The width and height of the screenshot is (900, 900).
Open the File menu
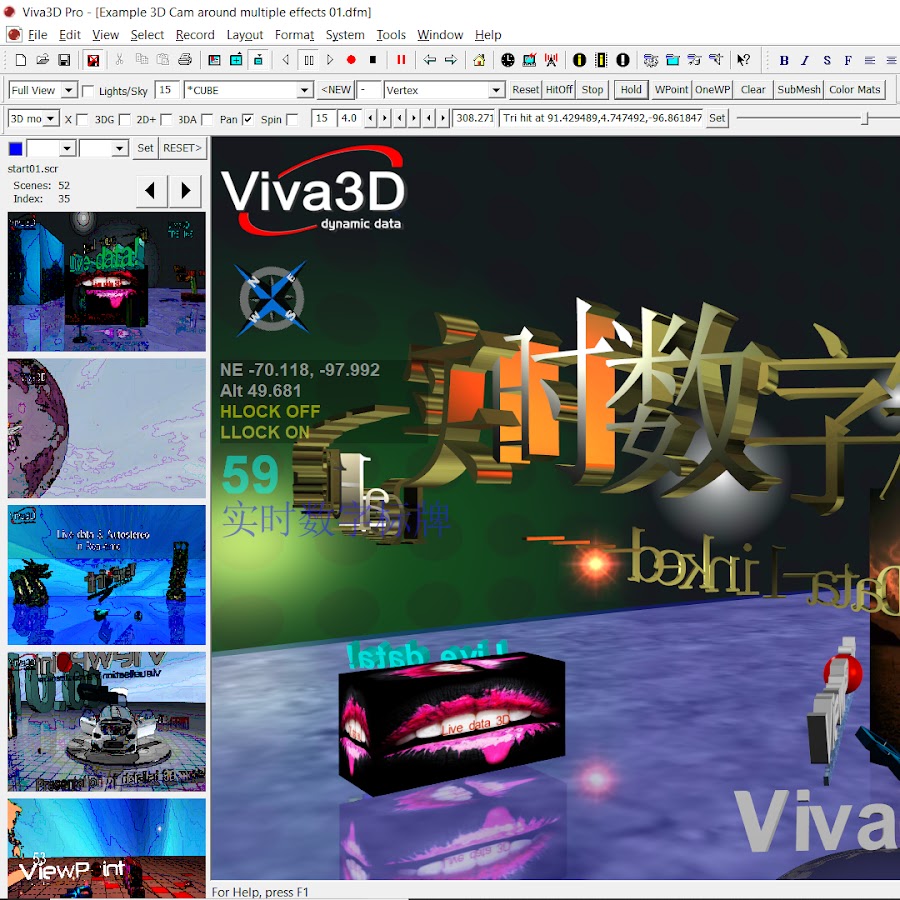point(37,35)
